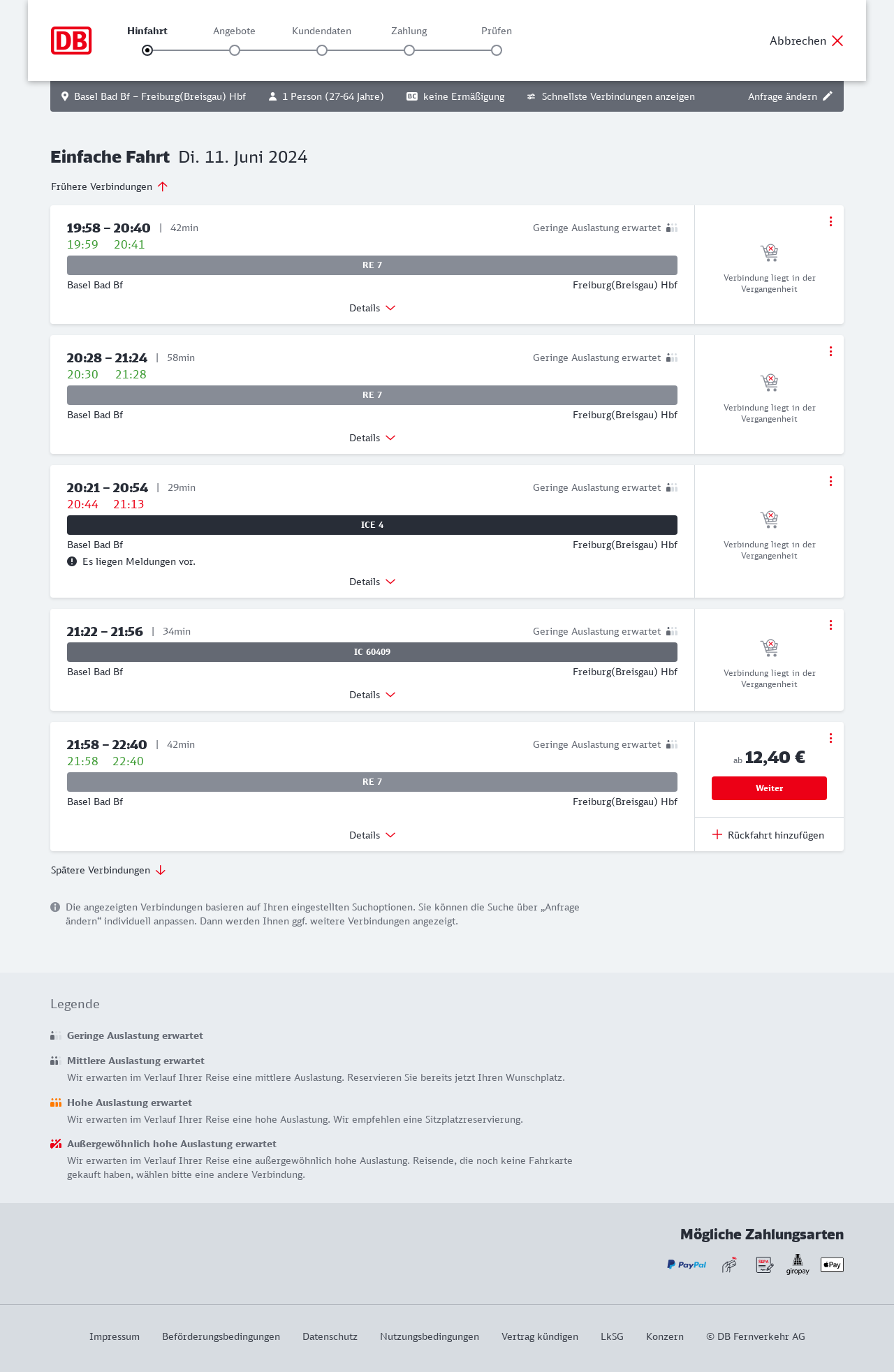Click the Abbrechen cancel X icon
894x1372 pixels.
[837, 40]
